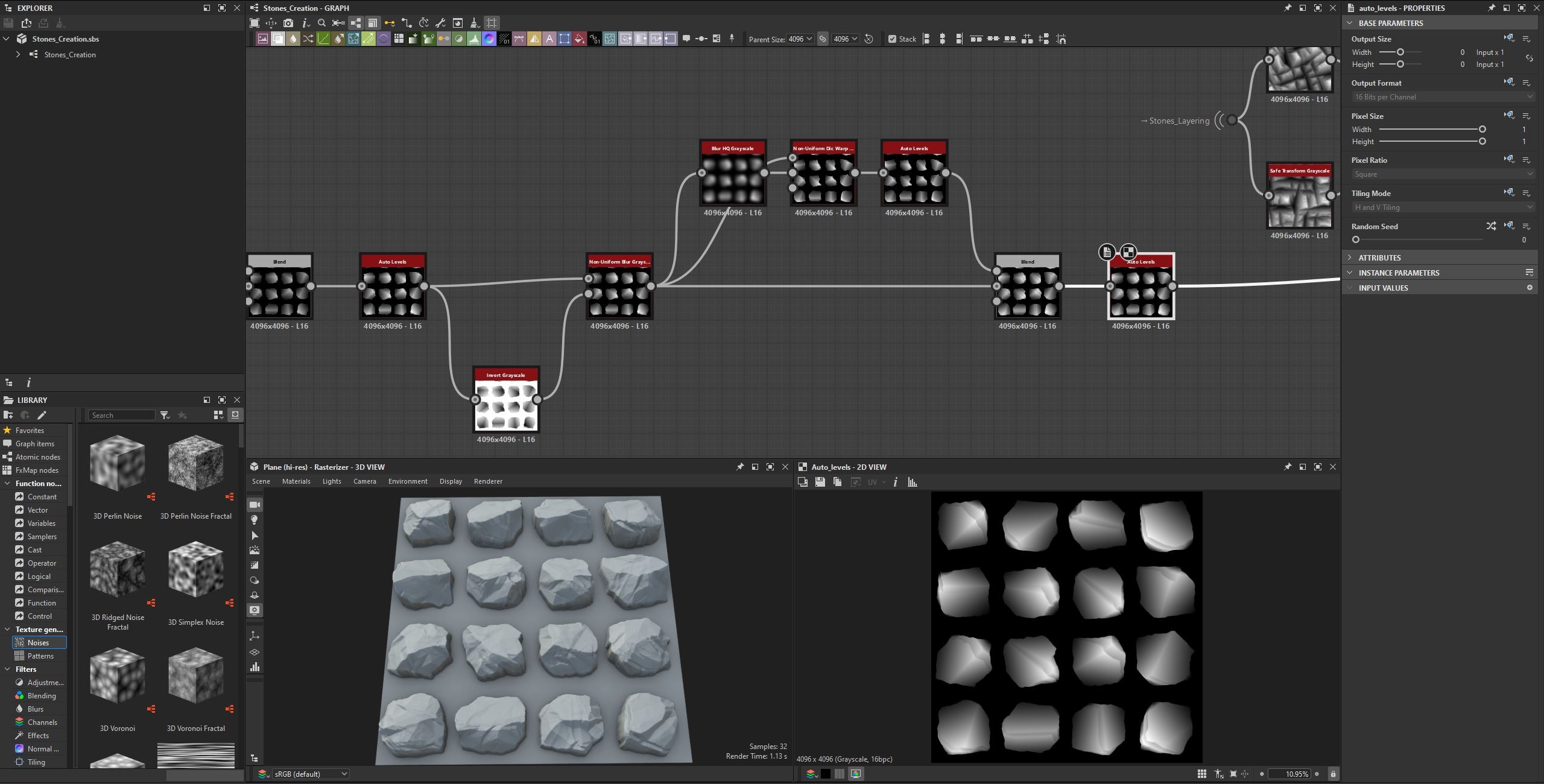Adjust the Random Seed slider handle
The height and width of the screenshot is (784, 1544).
coord(1356,239)
